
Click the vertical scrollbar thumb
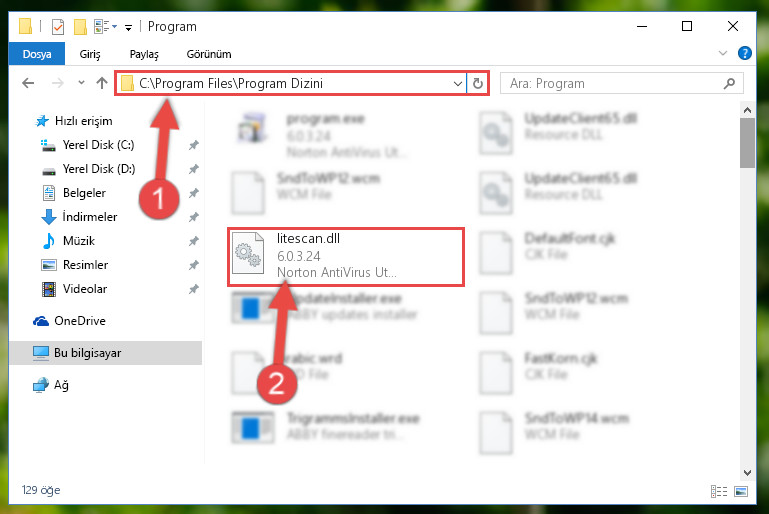pos(747,143)
